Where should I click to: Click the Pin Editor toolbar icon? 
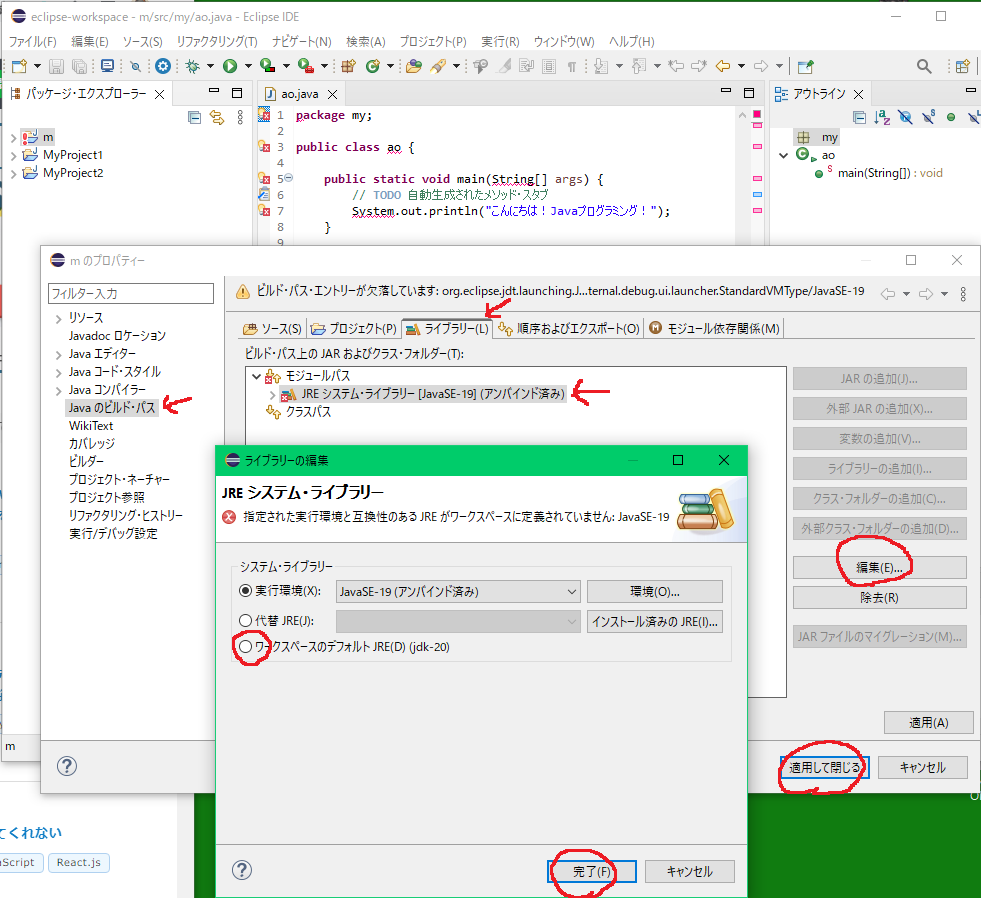point(806,66)
